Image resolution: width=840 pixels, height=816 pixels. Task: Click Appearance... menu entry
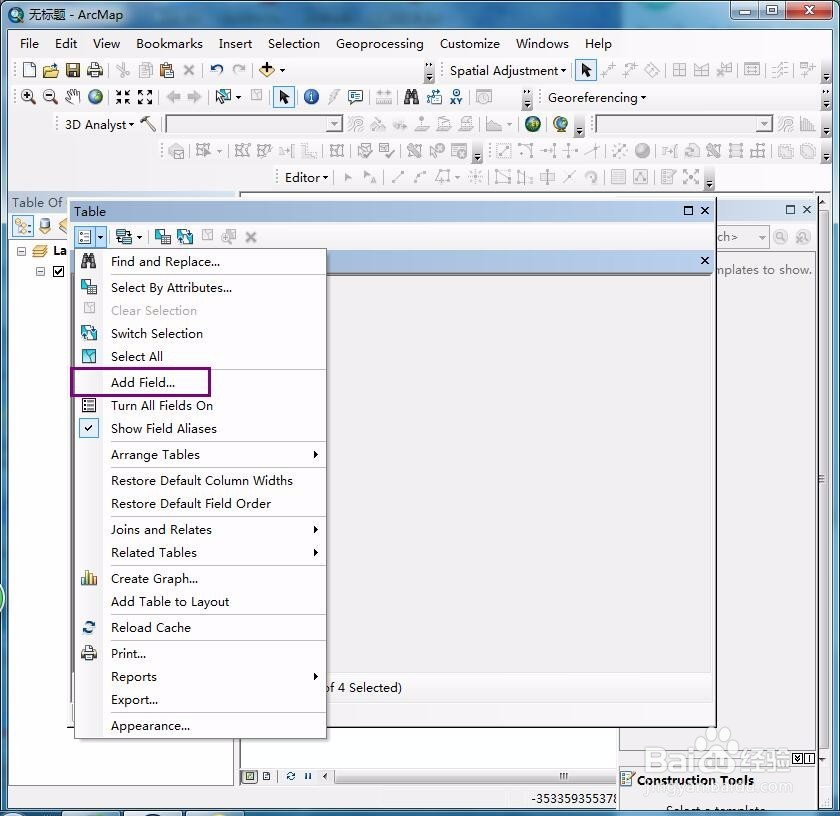(150, 726)
